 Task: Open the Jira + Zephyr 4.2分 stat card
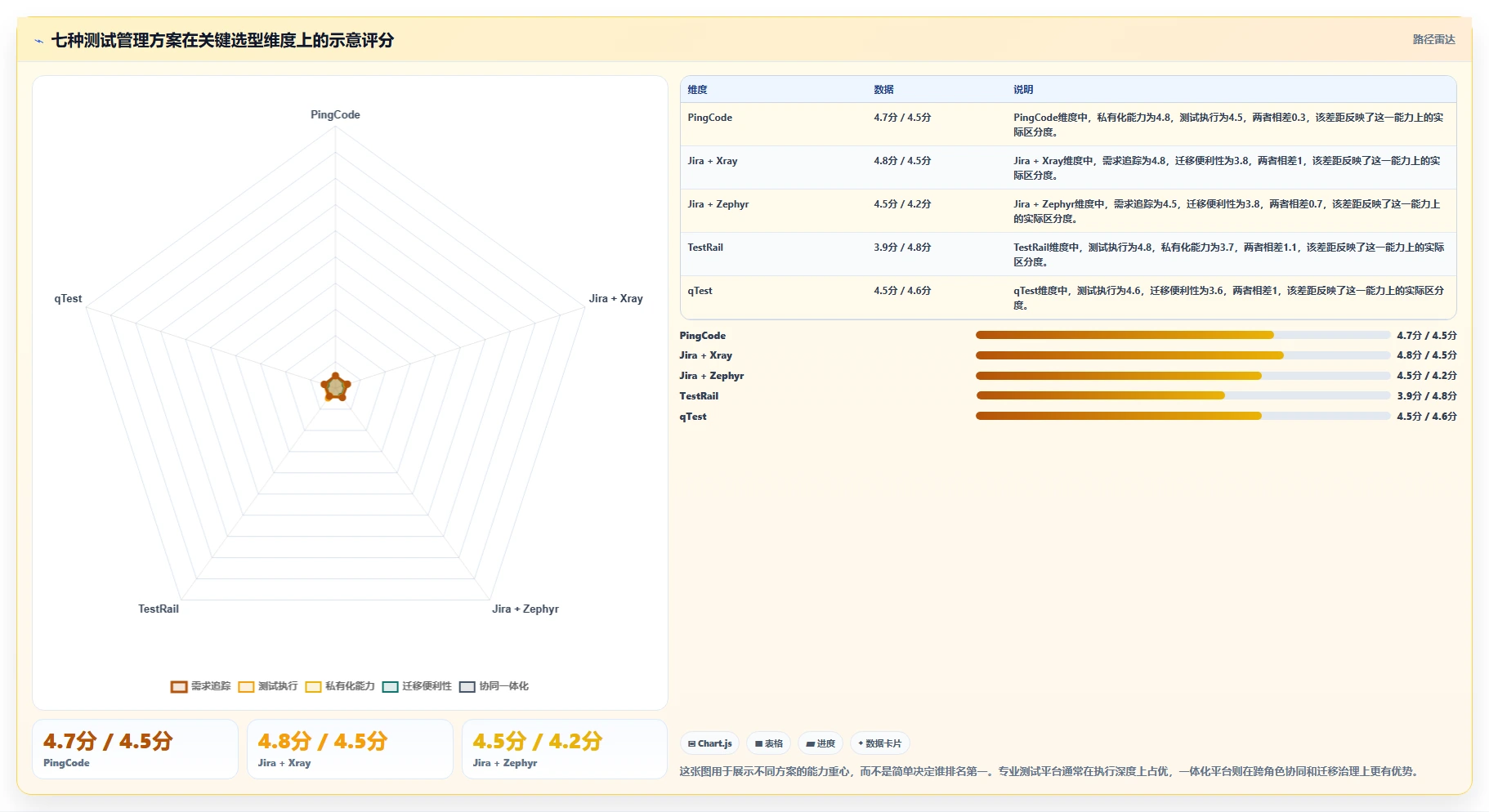565,749
